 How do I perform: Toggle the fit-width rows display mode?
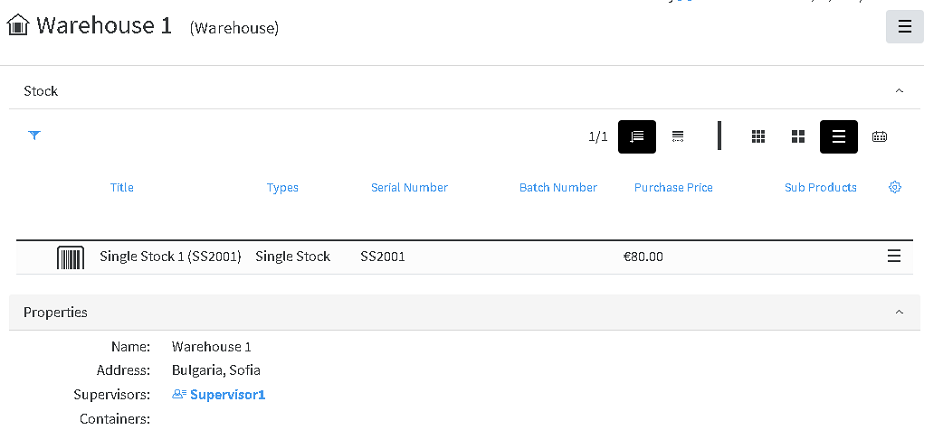point(677,137)
